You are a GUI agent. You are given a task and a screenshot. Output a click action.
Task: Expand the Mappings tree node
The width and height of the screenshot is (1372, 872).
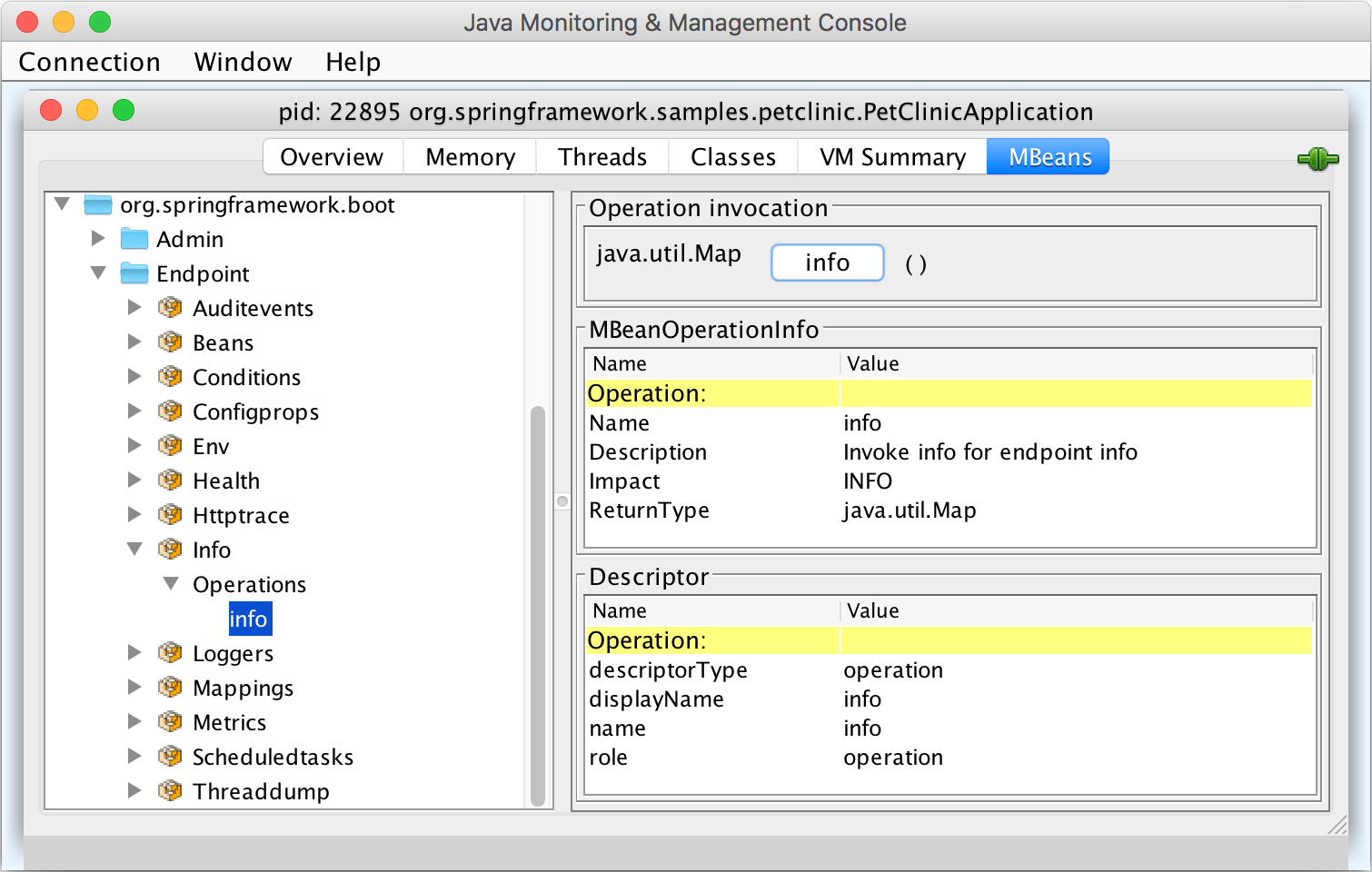(x=134, y=687)
